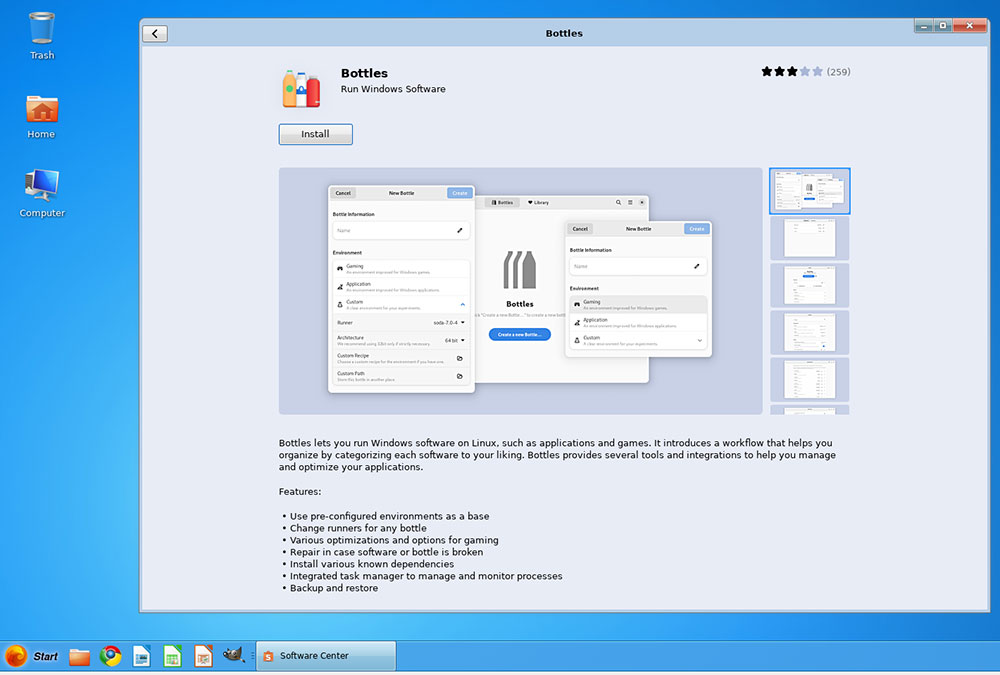The width and height of the screenshot is (1000, 675).
Task: Open the Home folder on the desktop
Action: 40,110
